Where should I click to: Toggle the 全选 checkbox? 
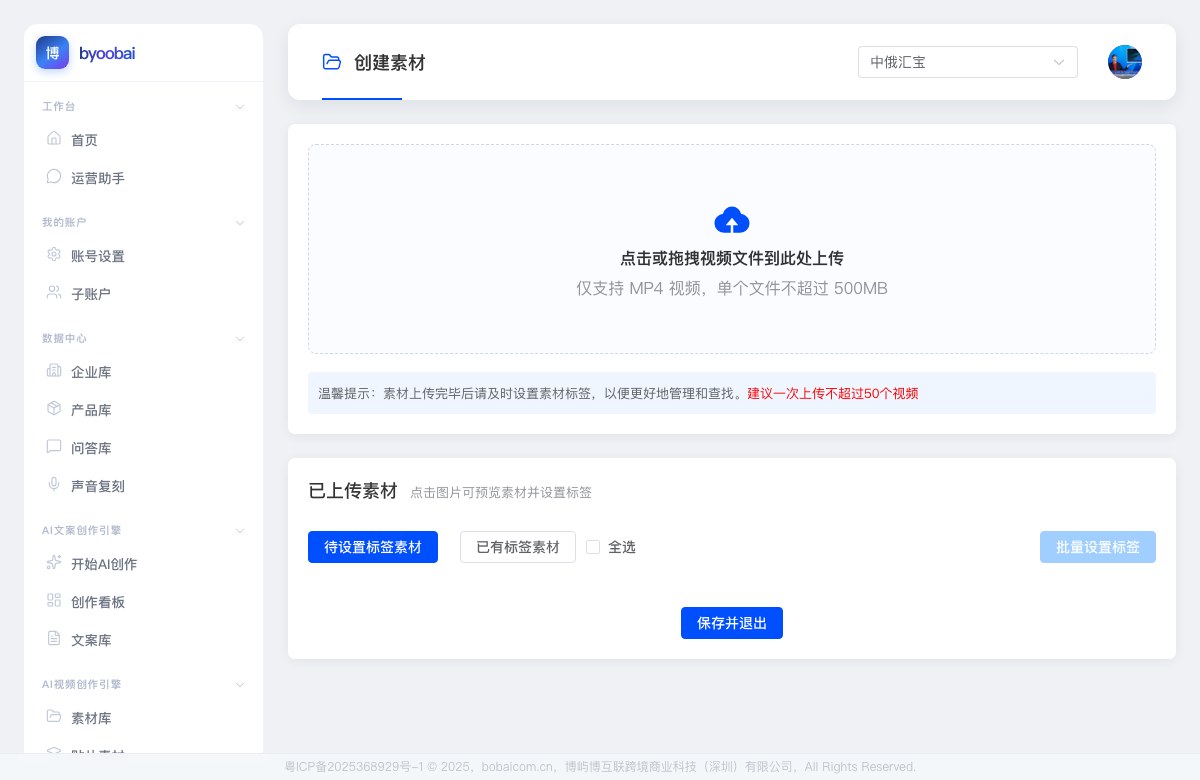click(x=593, y=547)
